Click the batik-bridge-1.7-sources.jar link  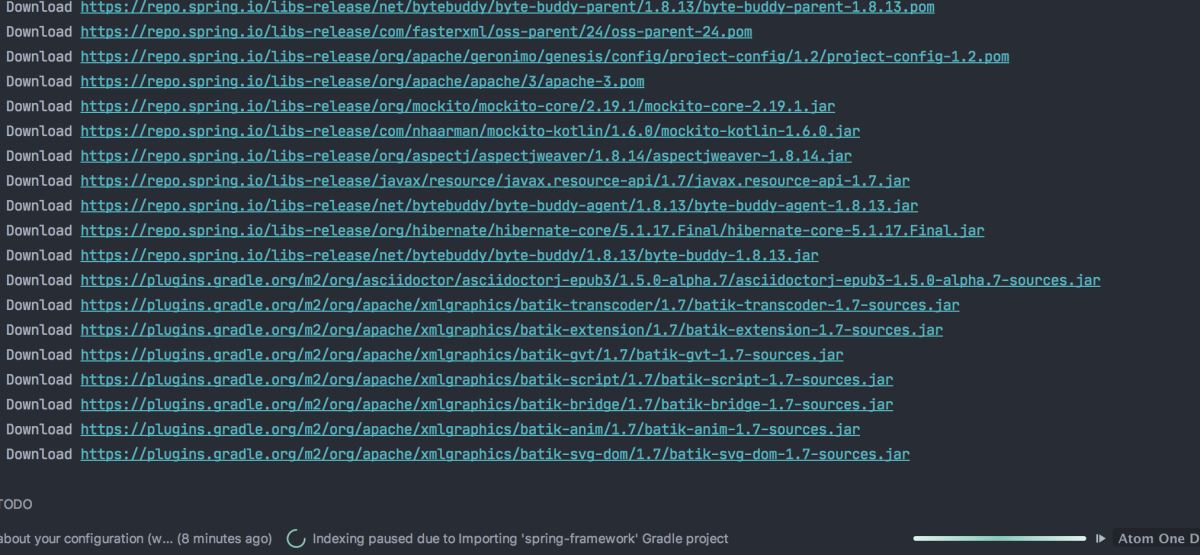[487, 405]
